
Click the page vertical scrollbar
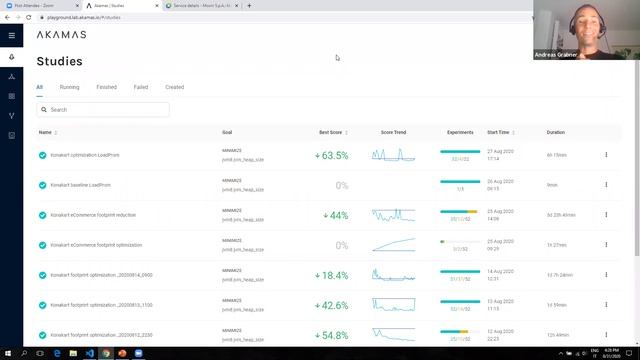pos(637,159)
